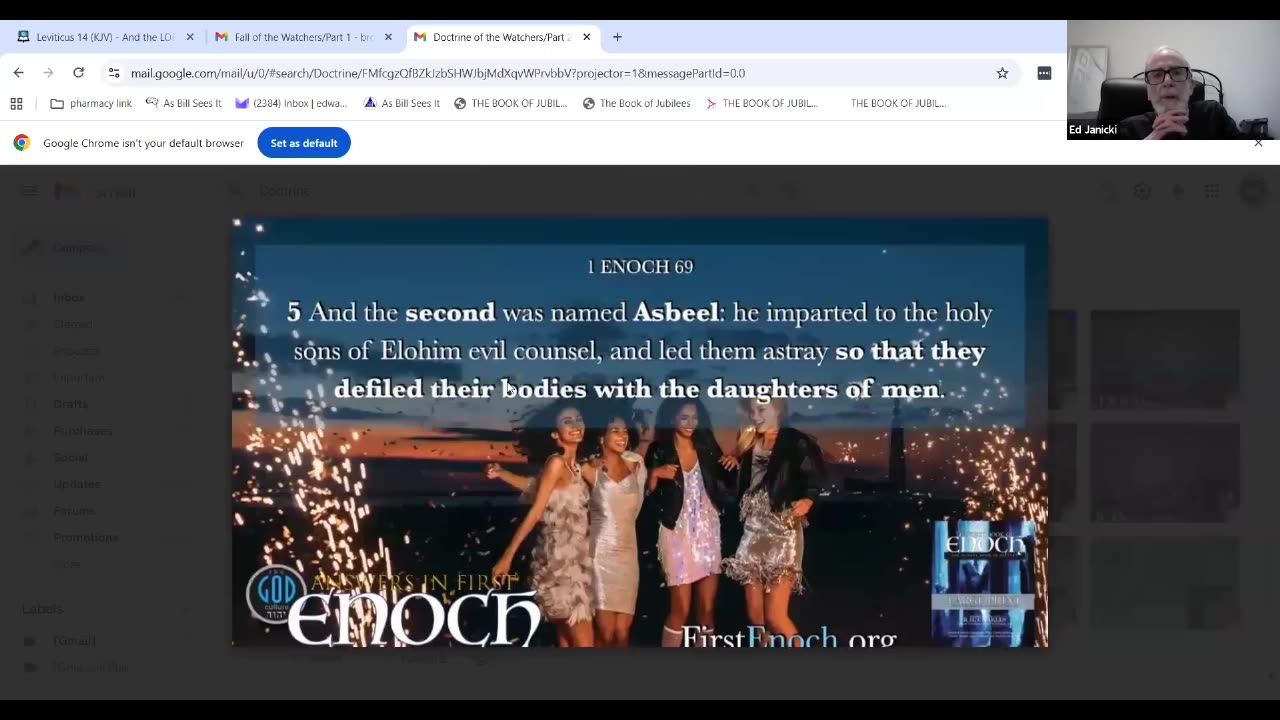Image resolution: width=1280 pixels, height=720 pixels.
Task: Close the Leviticus 14 (KJV) tab
Action: coord(190,37)
